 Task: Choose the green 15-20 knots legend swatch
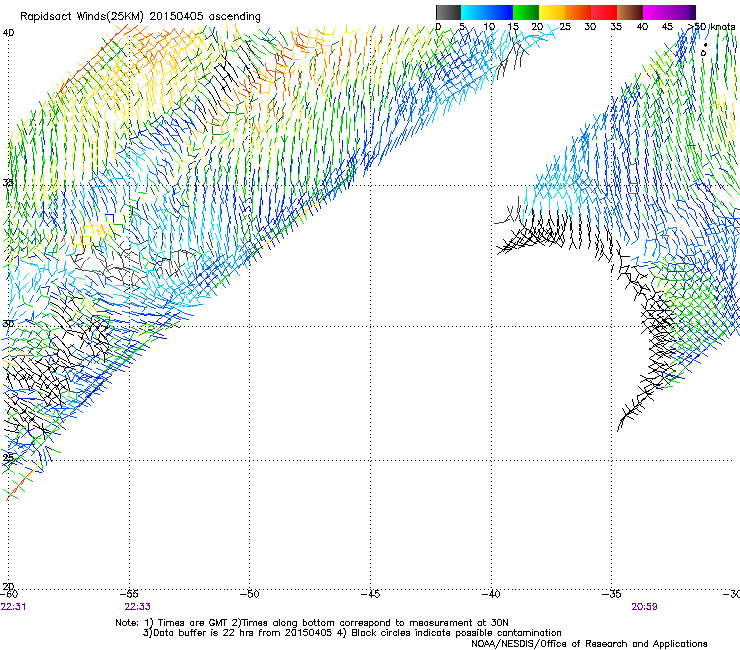pyautogui.click(x=526, y=12)
